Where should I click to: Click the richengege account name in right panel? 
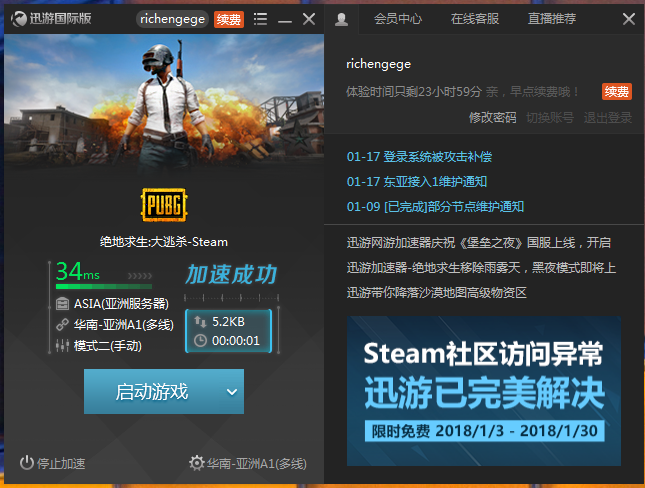378,64
